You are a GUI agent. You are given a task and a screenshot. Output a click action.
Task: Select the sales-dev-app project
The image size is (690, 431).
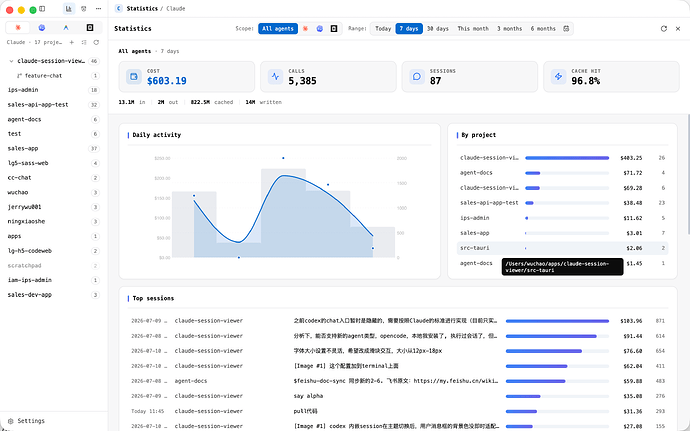(54, 295)
